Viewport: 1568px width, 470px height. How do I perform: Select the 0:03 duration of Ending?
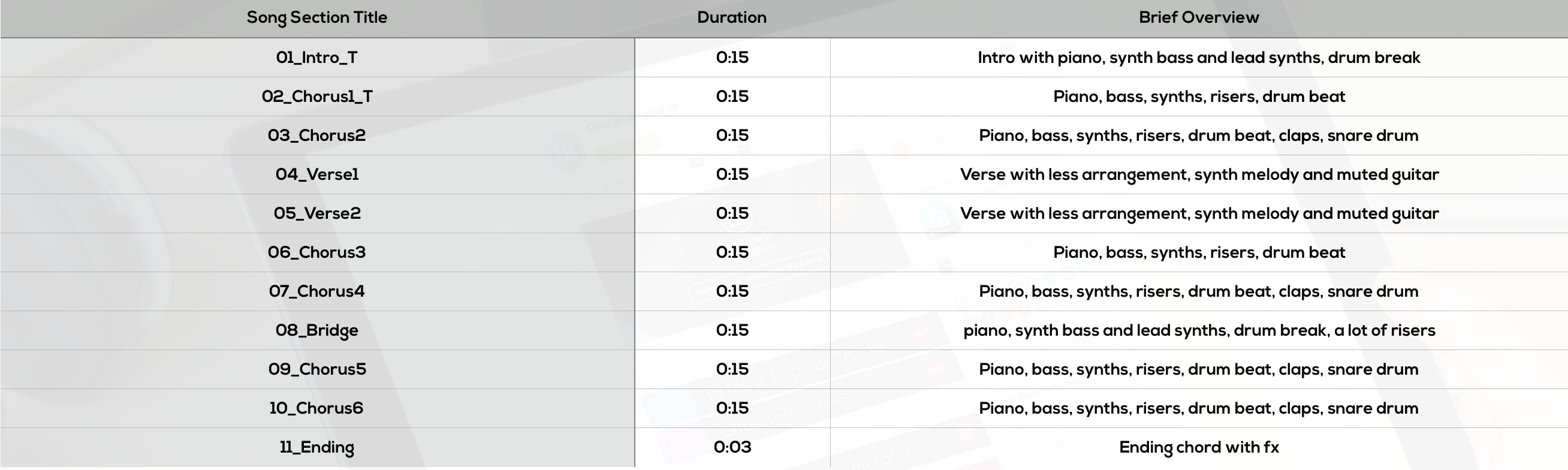[x=732, y=447]
